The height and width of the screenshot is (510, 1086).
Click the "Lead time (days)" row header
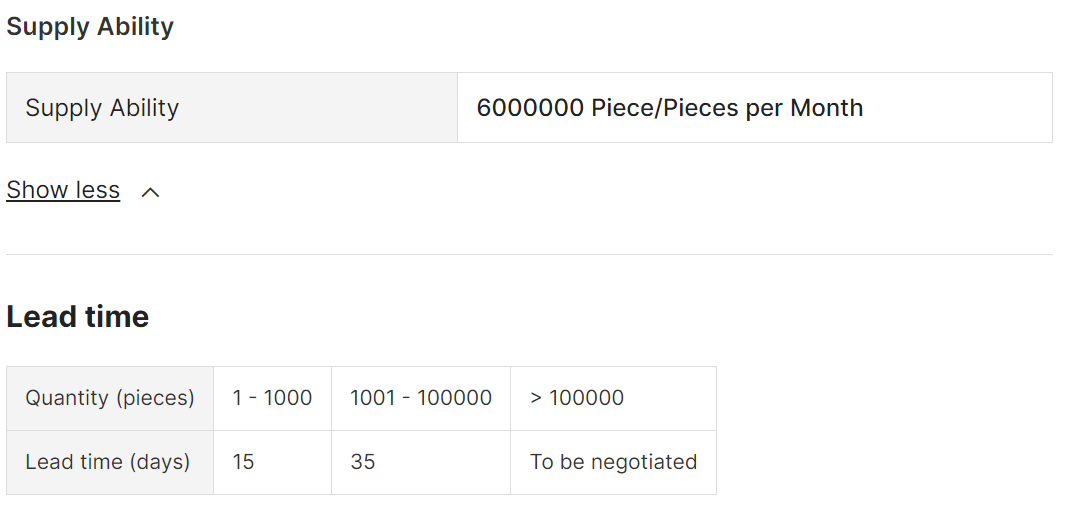[108, 462]
